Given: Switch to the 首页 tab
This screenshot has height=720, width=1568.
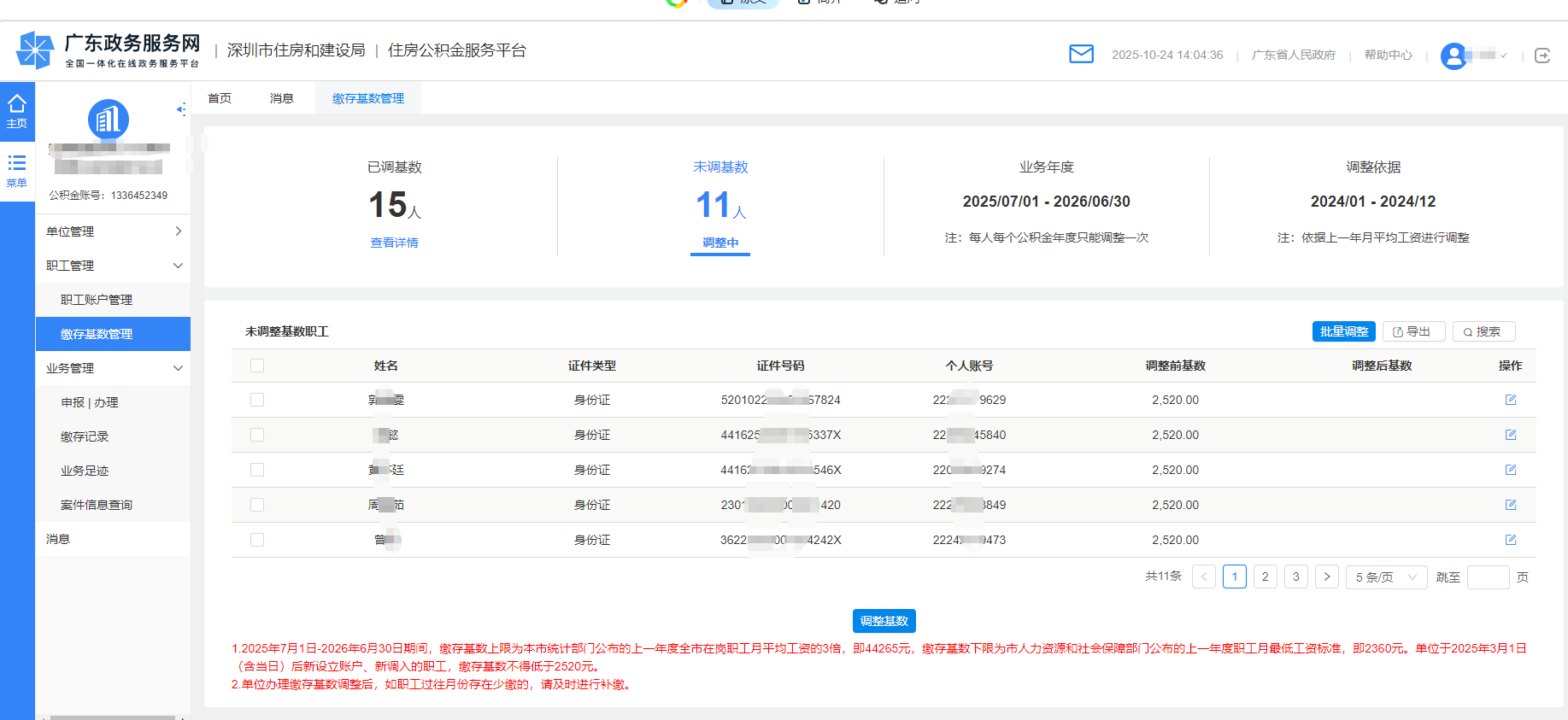Looking at the screenshot, I should coord(220,98).
